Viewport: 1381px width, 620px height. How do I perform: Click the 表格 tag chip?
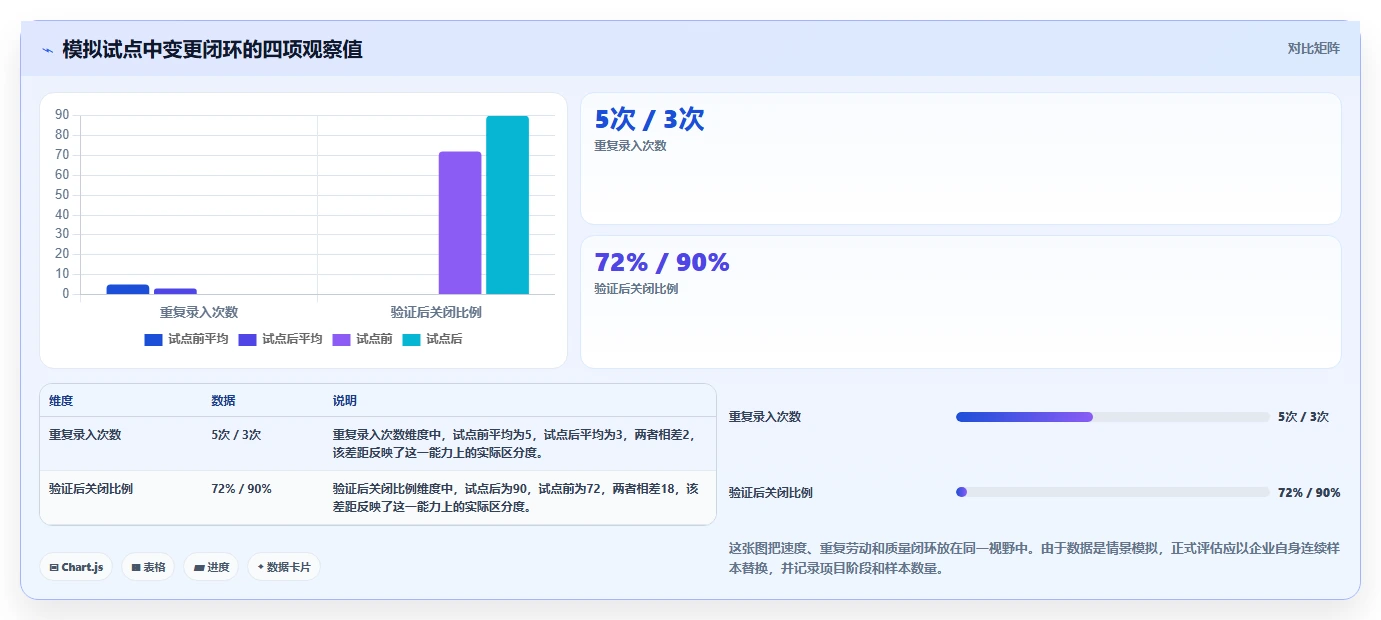(148, 567)
